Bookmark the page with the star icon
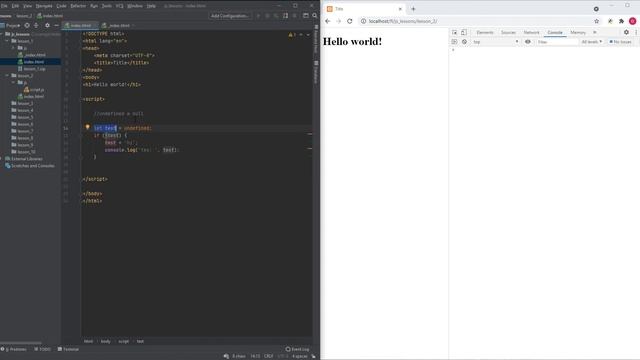 [597, 21]
